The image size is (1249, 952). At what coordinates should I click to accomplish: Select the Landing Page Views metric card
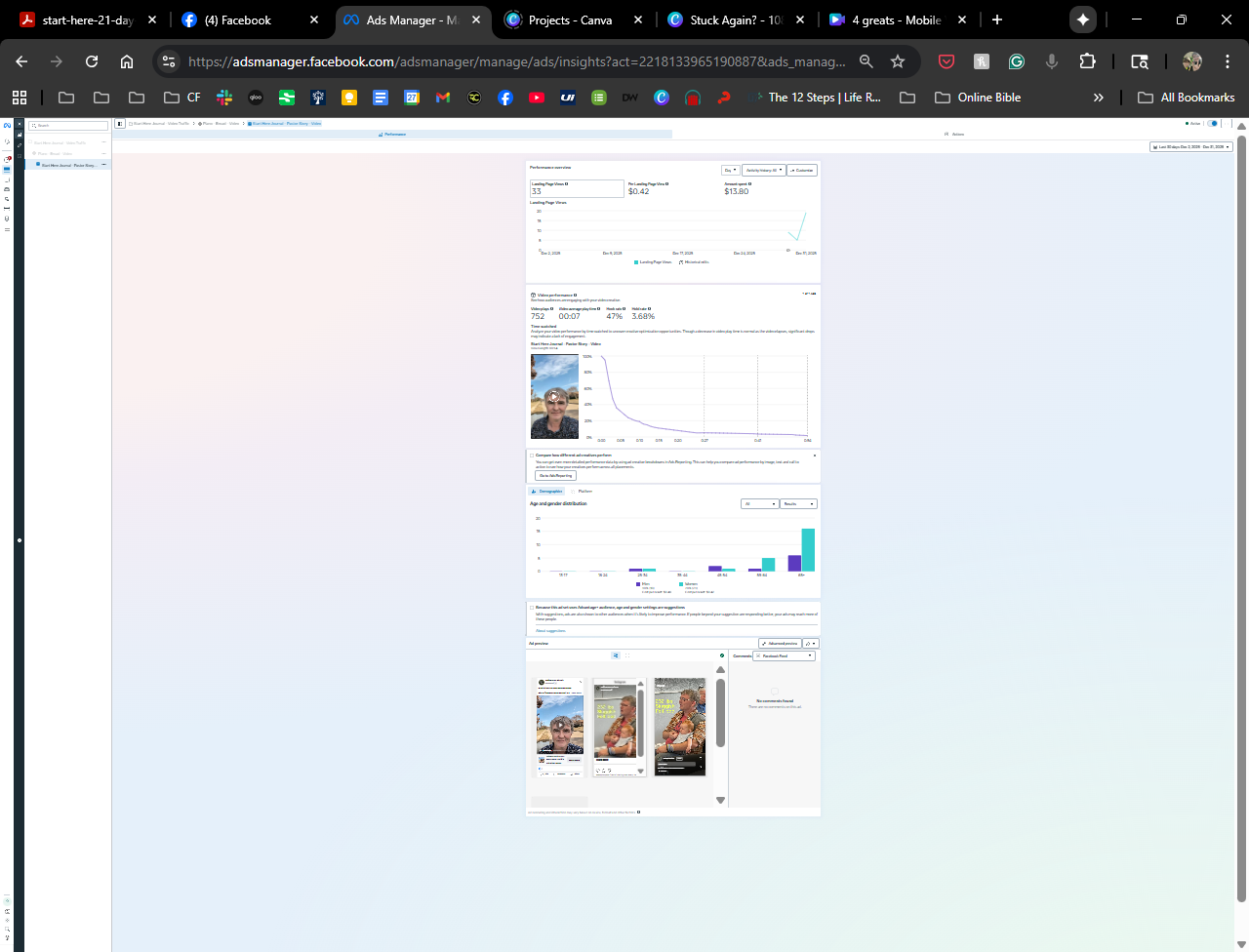(x=576, y=188)
